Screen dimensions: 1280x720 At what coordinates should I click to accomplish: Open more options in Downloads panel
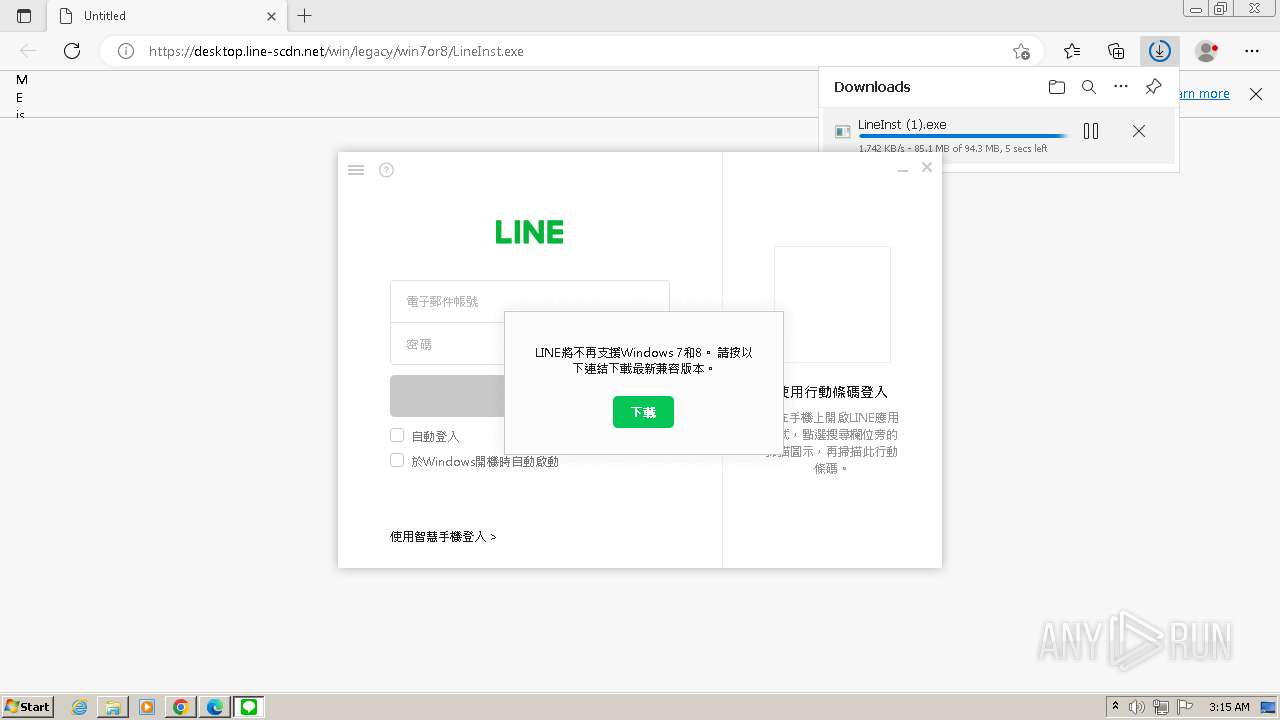click(1121, 87)
